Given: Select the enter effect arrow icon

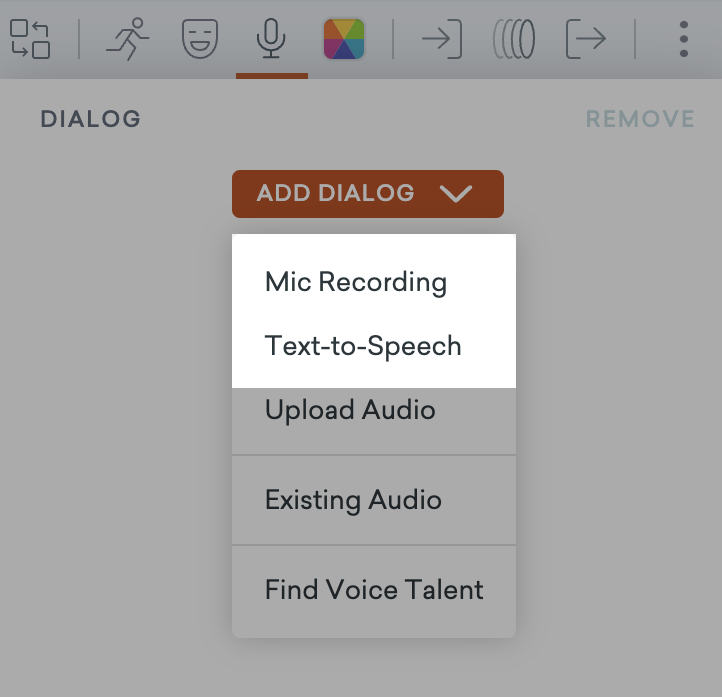Looking at the screenshot, I should (x=441, y=38).
